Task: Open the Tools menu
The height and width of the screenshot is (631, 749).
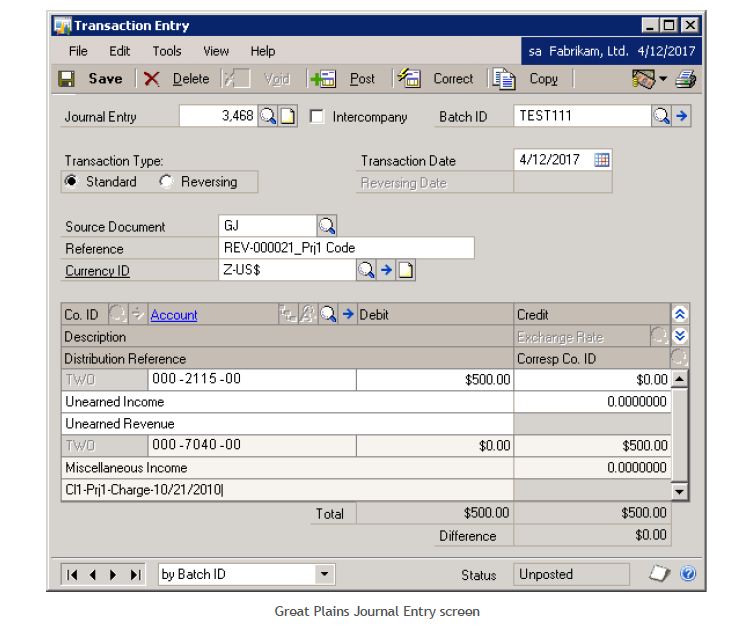Action: 167,51
